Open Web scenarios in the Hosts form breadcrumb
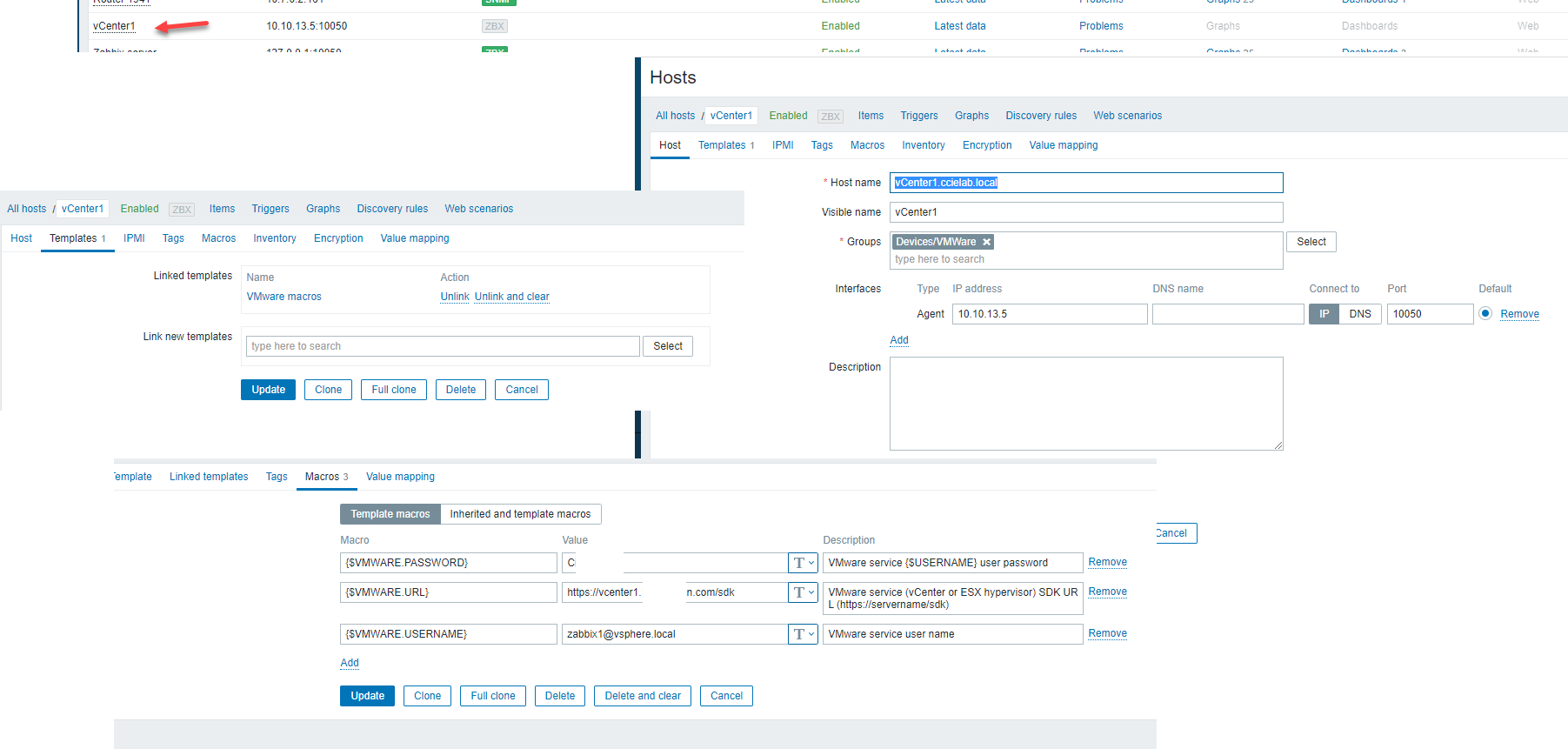The image size is (1568, 749). pos(1127,116)
